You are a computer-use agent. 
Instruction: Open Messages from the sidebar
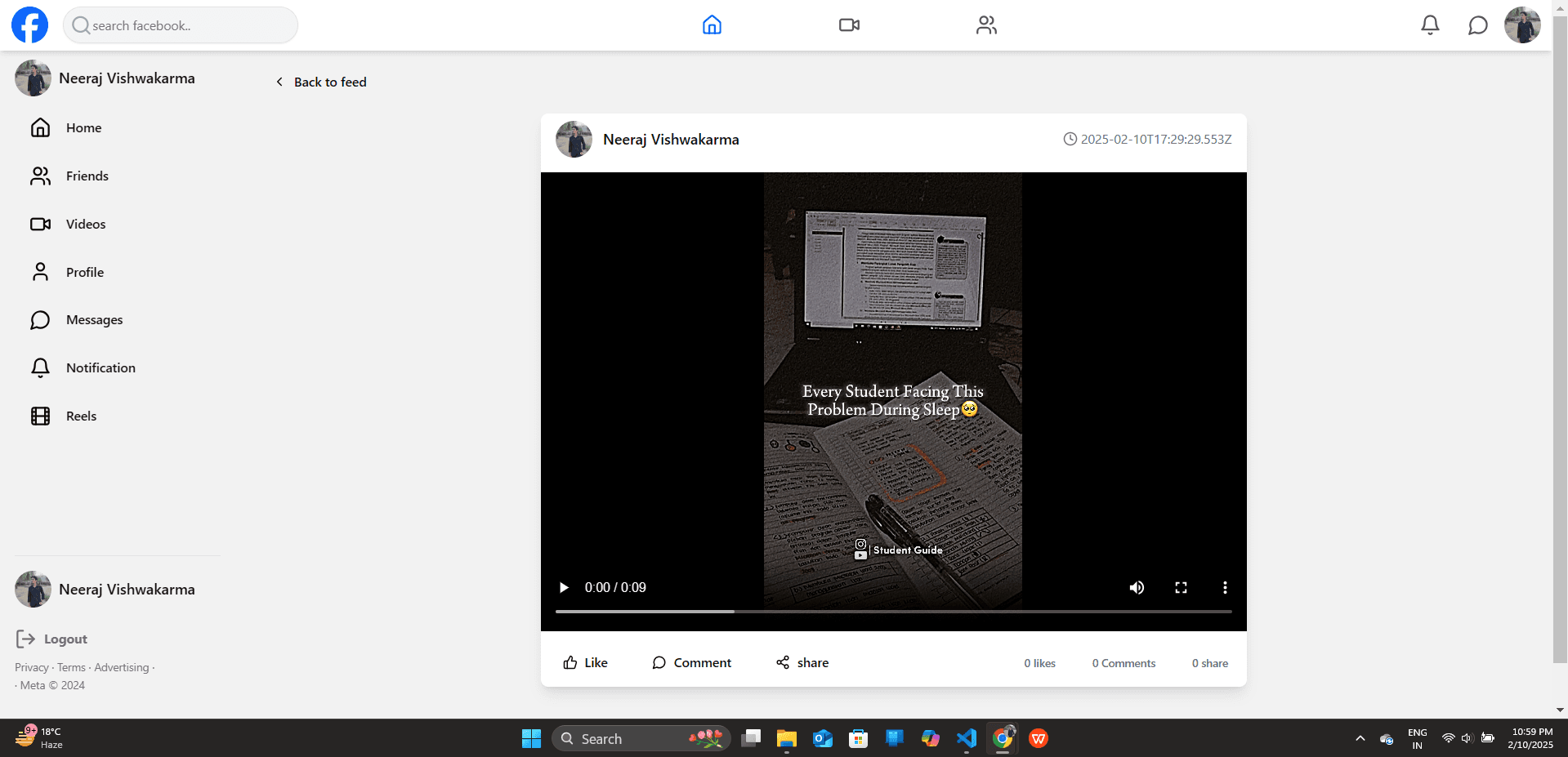94,319
